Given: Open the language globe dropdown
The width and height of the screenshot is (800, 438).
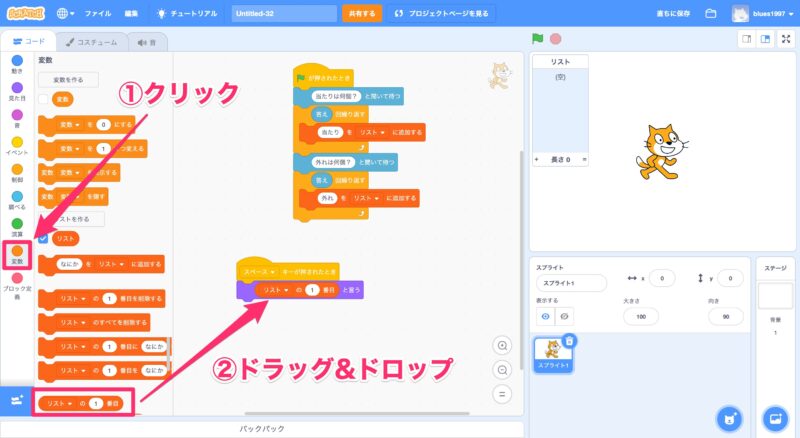Looking at the screenshot, I should coord(66,14).
